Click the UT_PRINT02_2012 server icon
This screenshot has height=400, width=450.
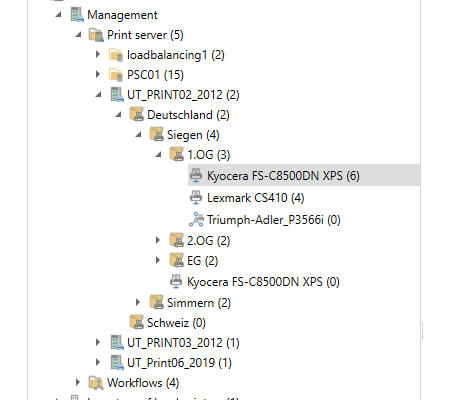[x=117, y=94]
